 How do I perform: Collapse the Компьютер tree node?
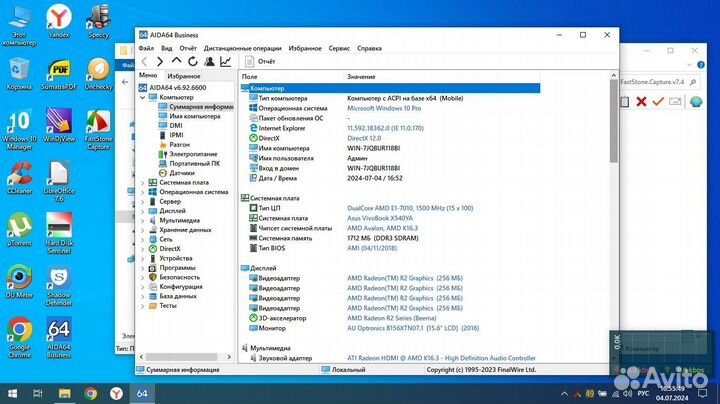tap(142, 97)
